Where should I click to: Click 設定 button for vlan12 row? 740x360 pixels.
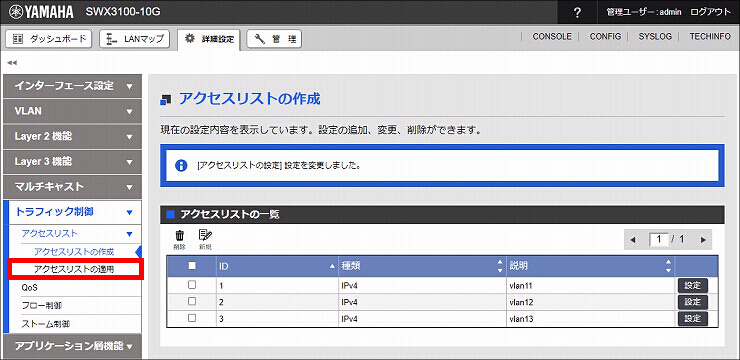point(693,302)
